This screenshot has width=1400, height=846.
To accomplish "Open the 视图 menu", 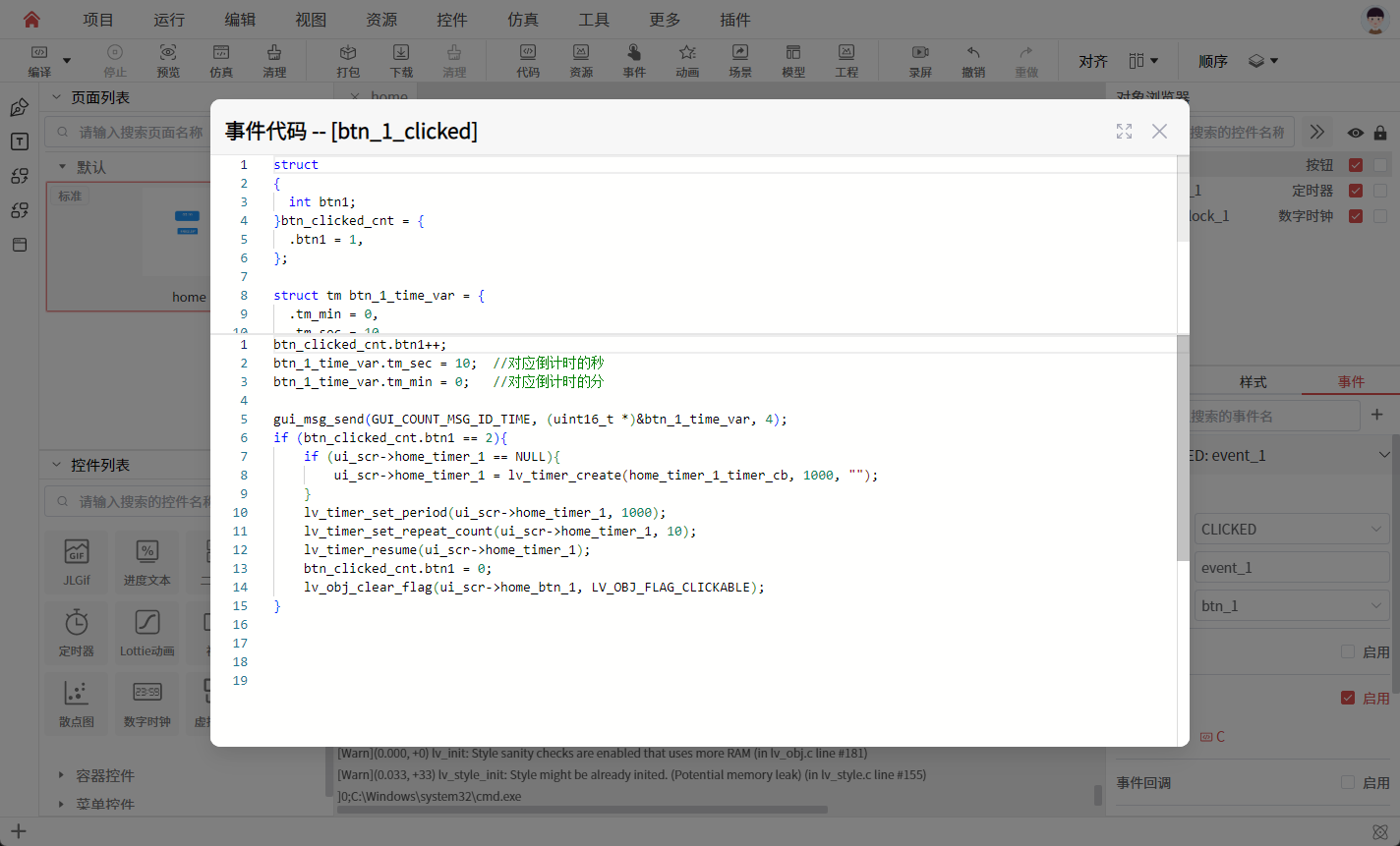I will tap(311, 20).
